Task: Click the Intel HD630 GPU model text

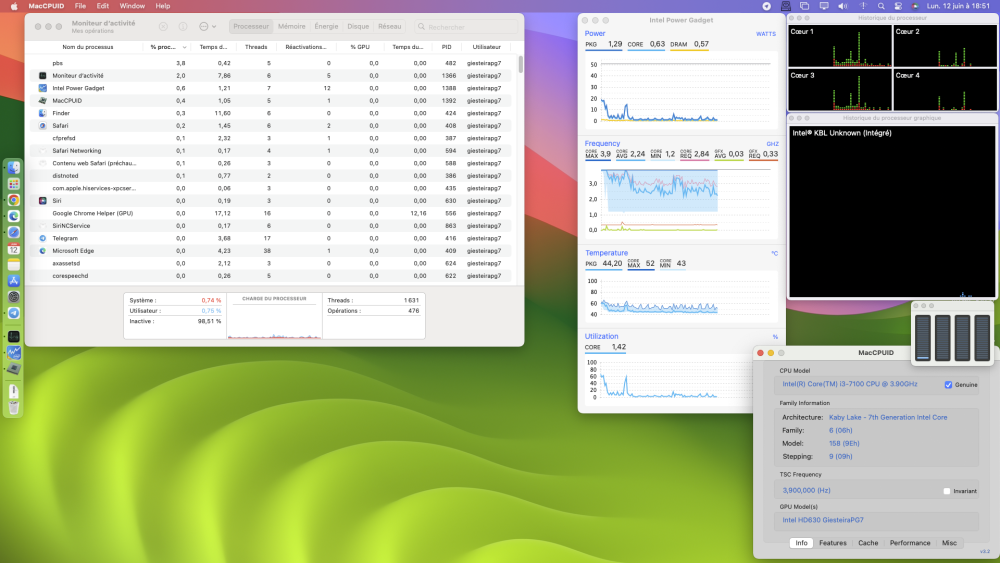Action: pyautogui.click(x=823, y=520)
